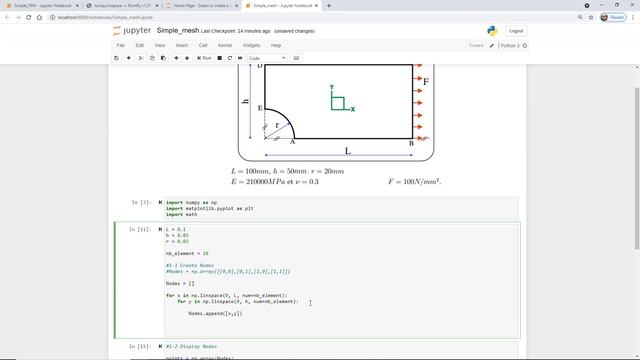Click the plate diagram image
Screen dimensions: 640x360
pos(336,113)
